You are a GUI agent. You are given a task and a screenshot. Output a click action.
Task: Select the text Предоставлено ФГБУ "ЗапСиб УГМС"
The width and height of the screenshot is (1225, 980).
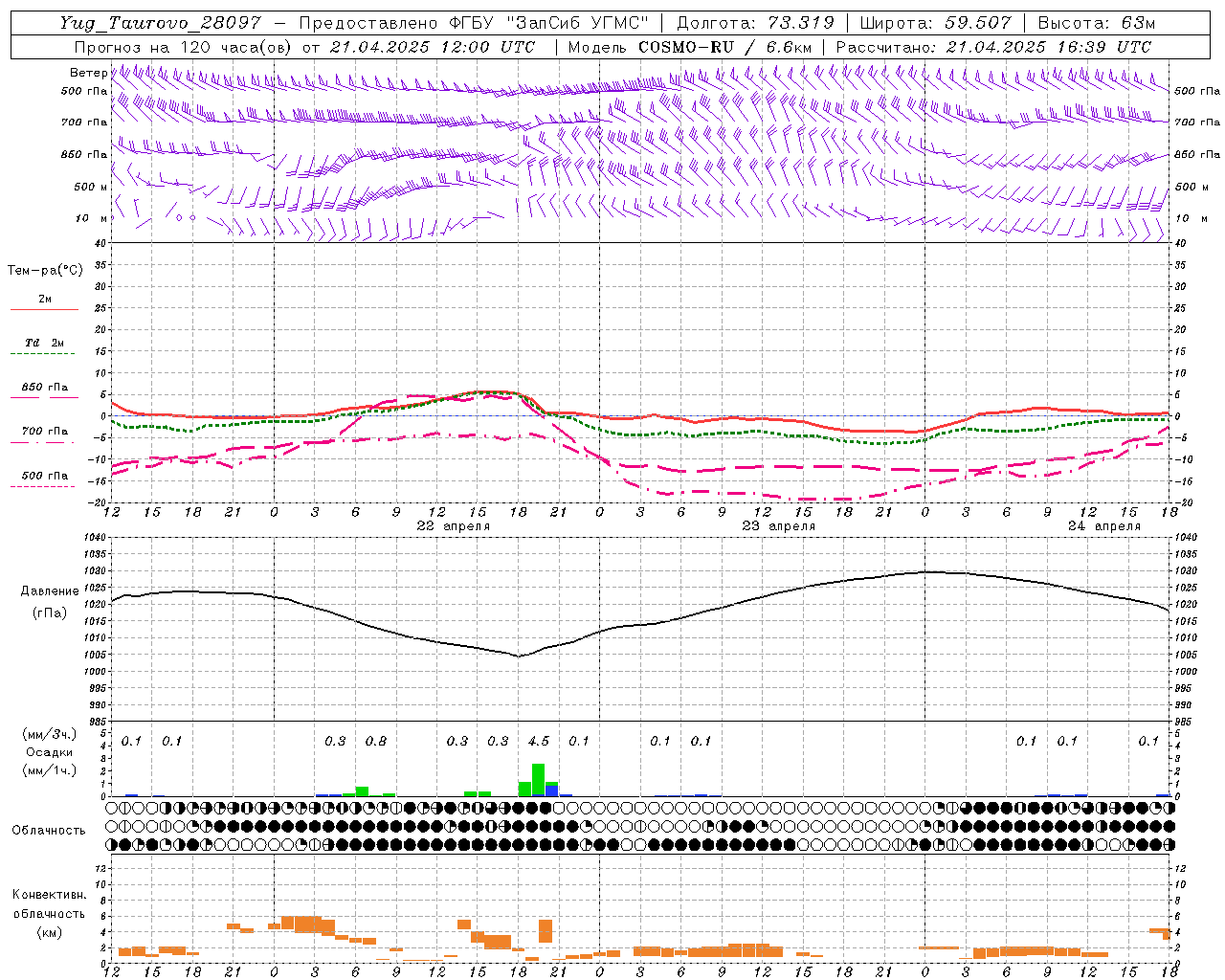tap(474, 23)
